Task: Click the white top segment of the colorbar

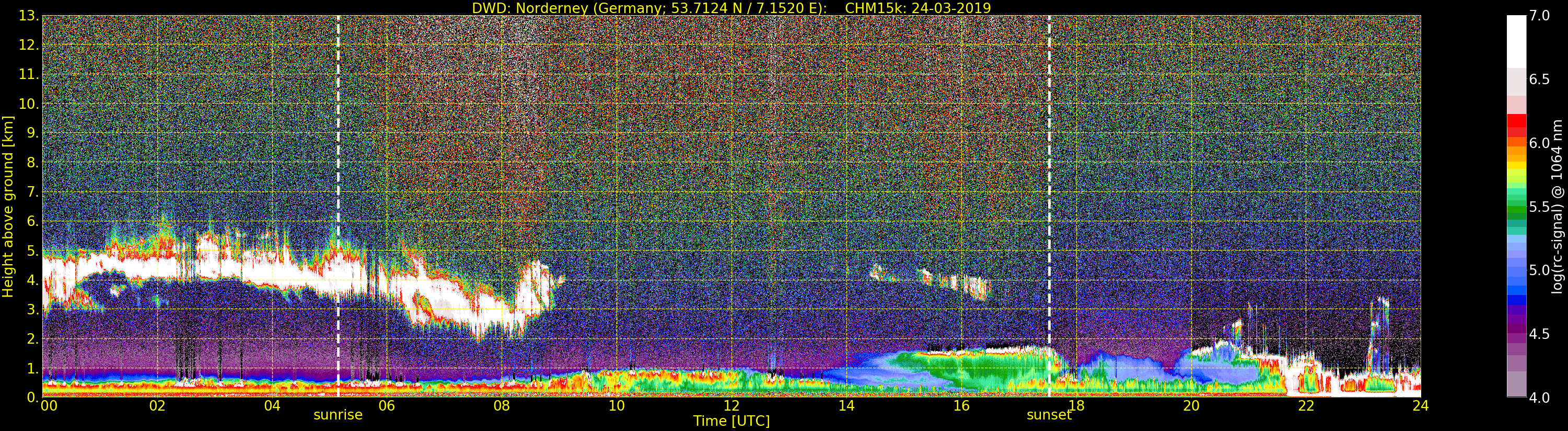Action: click(1516, 41)
